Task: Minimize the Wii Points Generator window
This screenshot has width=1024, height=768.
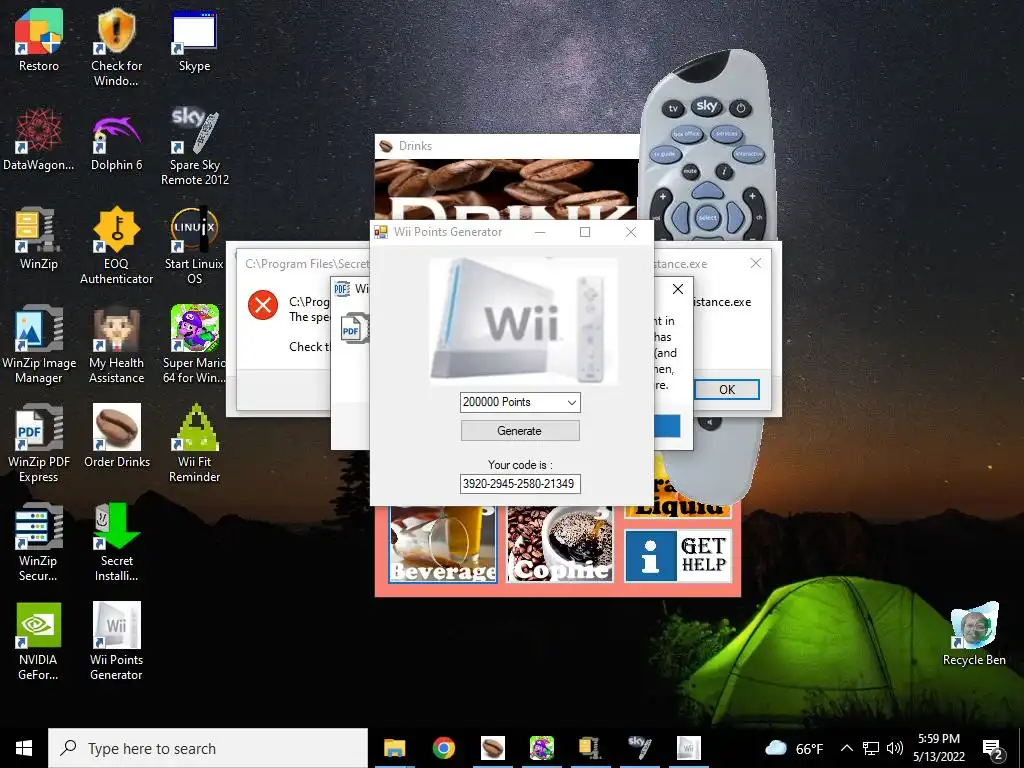Action: coord(540,232)
